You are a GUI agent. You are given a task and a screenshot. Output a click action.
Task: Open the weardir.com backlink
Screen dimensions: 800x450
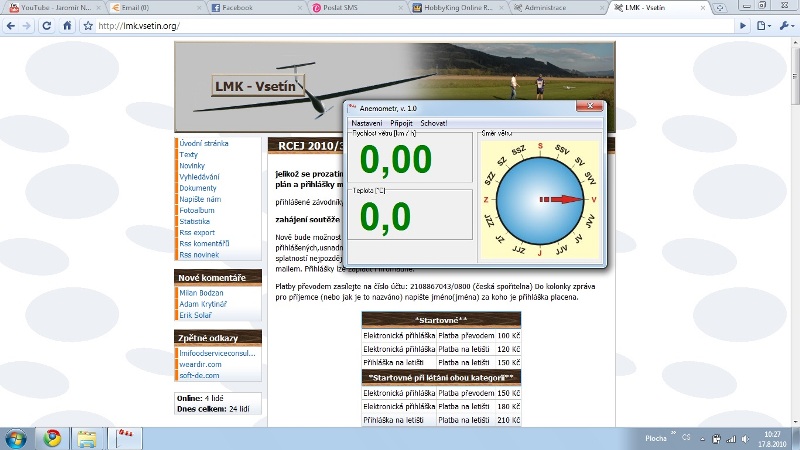[200, 364]
